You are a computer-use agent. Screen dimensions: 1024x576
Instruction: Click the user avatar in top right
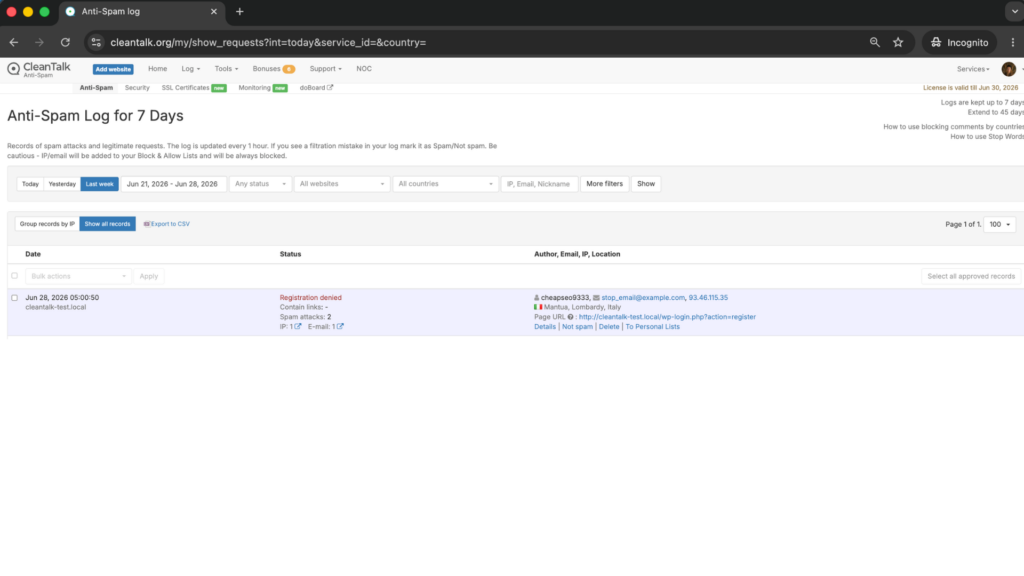pyautogui.click(x=1008, y=69)
